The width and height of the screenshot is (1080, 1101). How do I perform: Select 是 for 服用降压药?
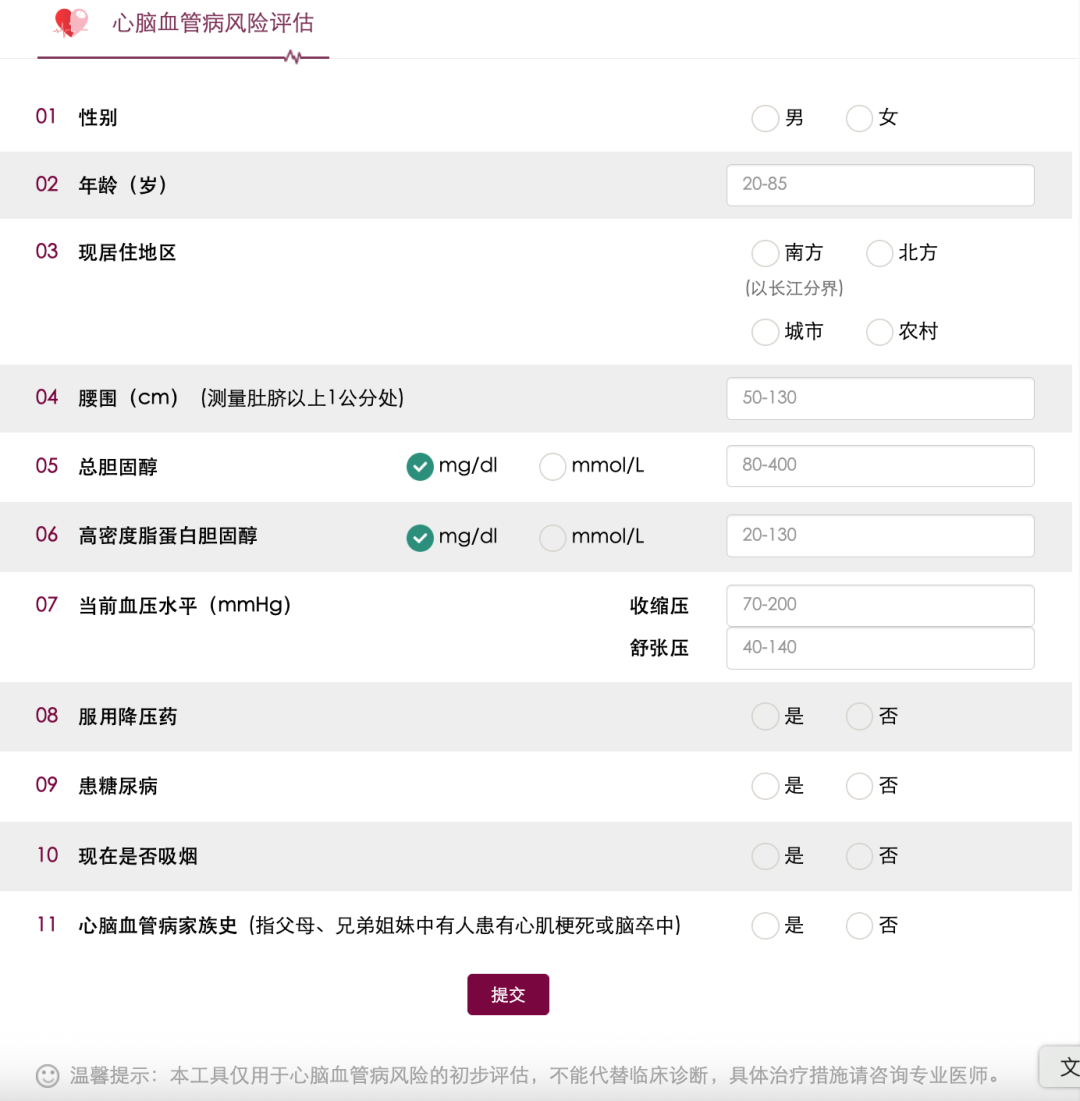pyautogui.click(x=765, y=717)
